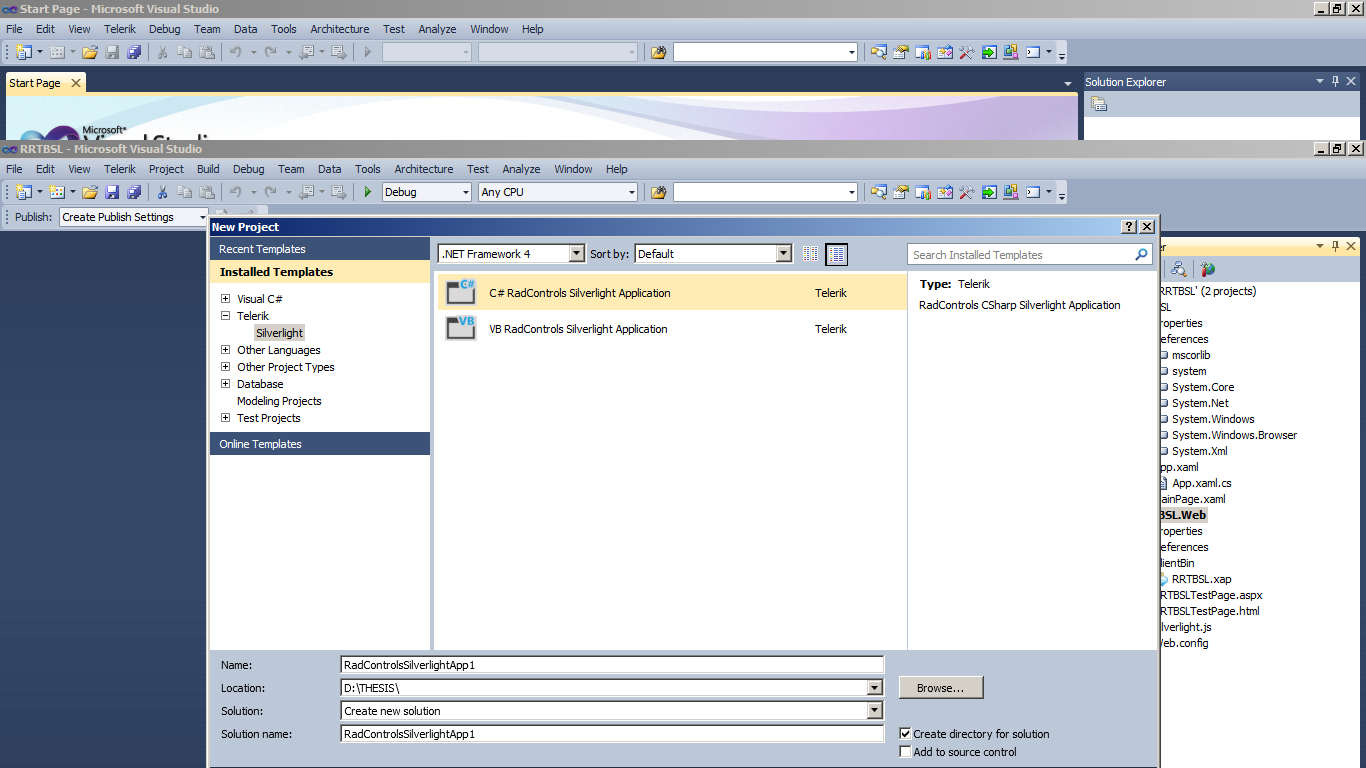Screen dimensions: 1366x768
Task: Open the Location D:\THESIS\ dropdown arrow
Action: [x=875, y=688]
